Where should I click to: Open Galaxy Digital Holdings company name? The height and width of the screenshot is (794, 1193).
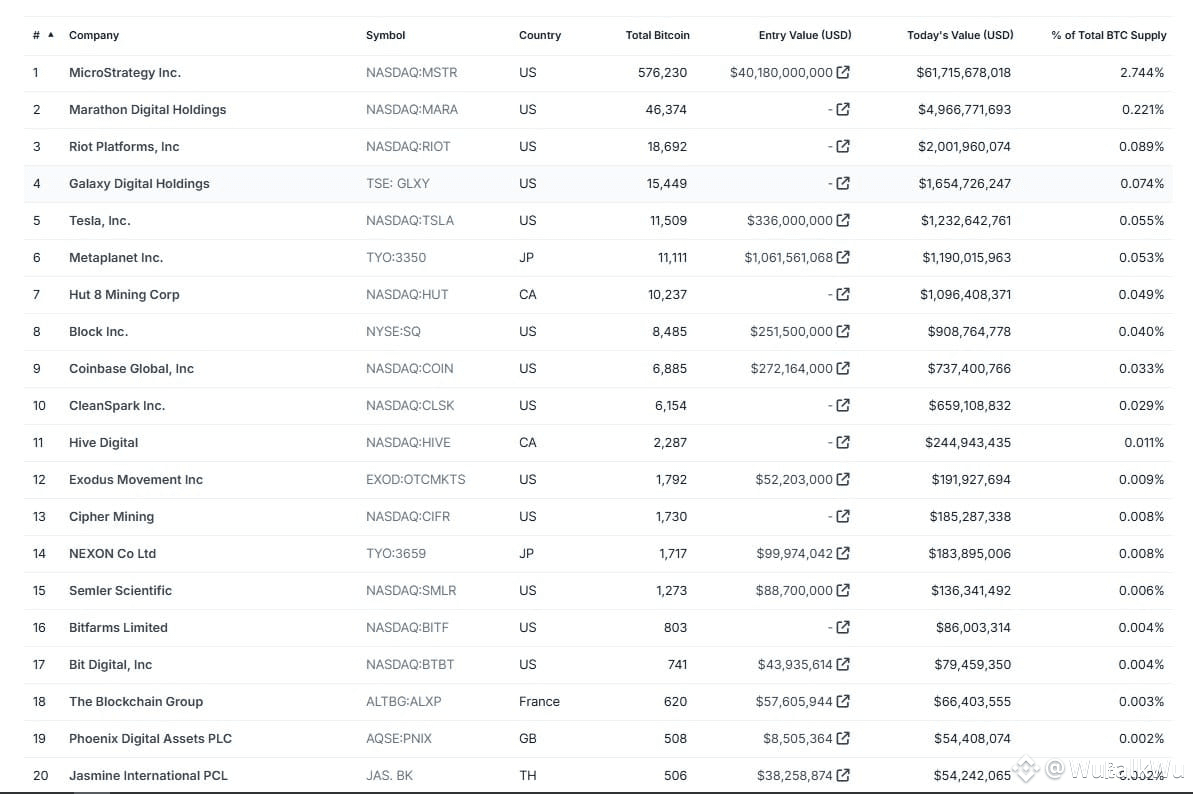pos(139,183)
